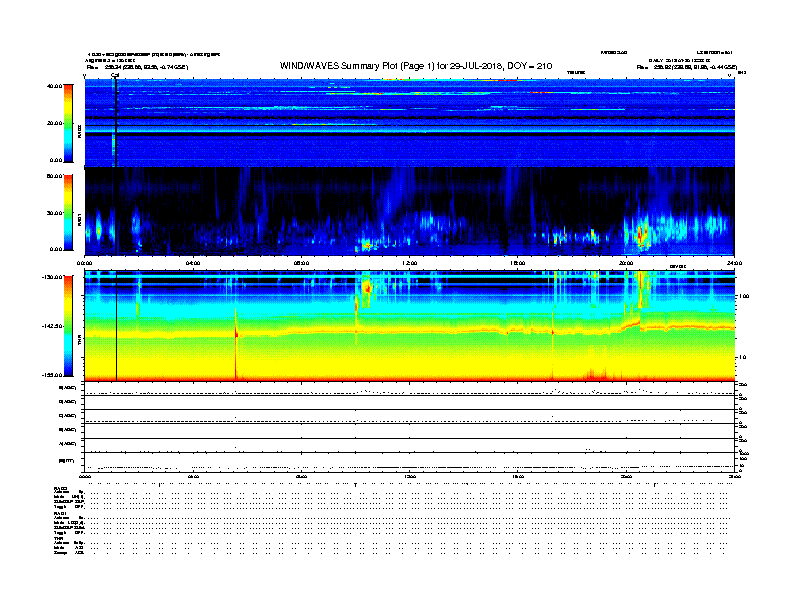The width and height of the screenshot is (792, 612).
Task: Click the 20.00 tick on RAD2 color bar
Action: point(54,123)
